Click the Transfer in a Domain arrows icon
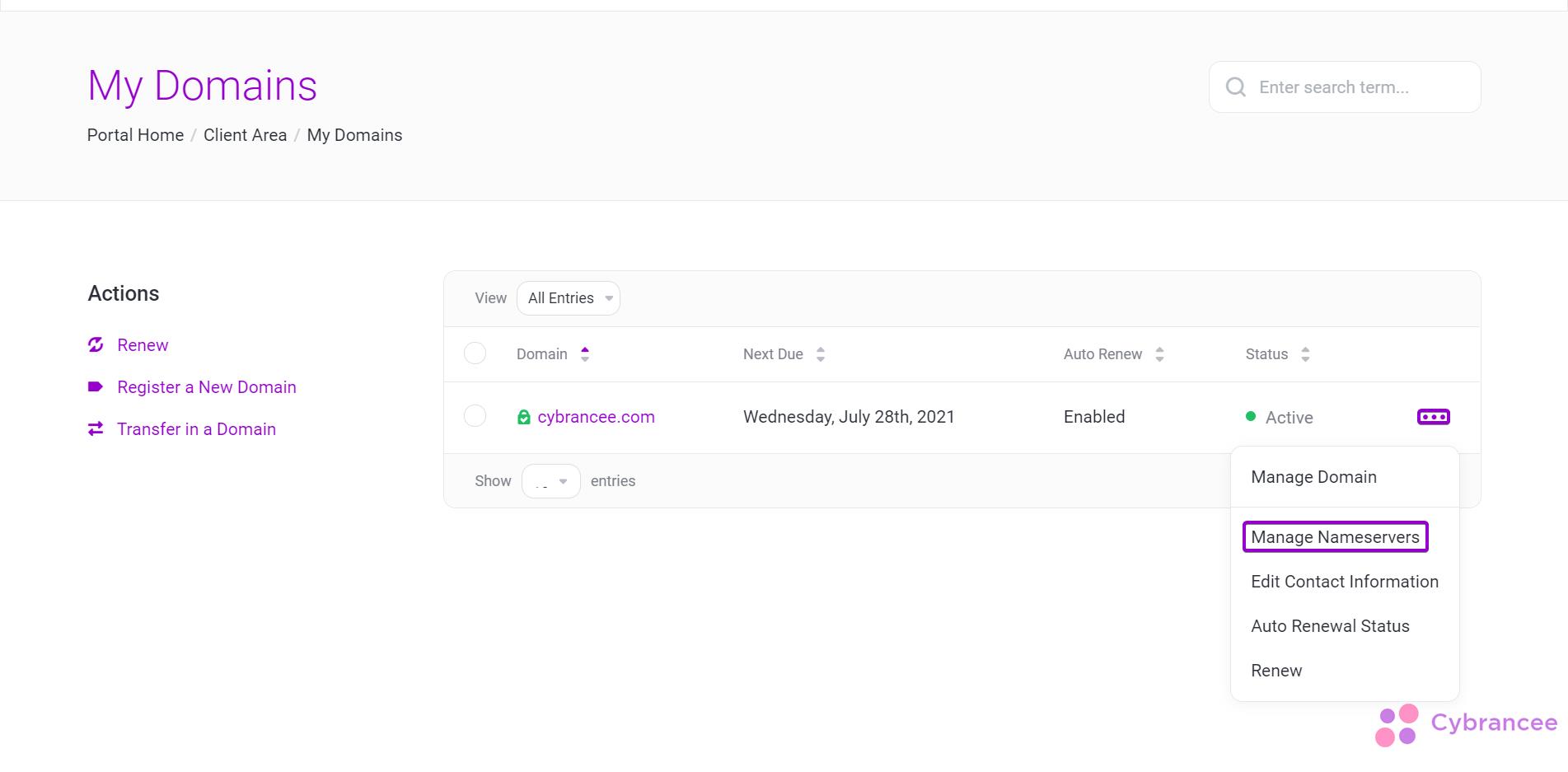The width and height of the screenshot is (1568, 772). [x=96, y=428]
